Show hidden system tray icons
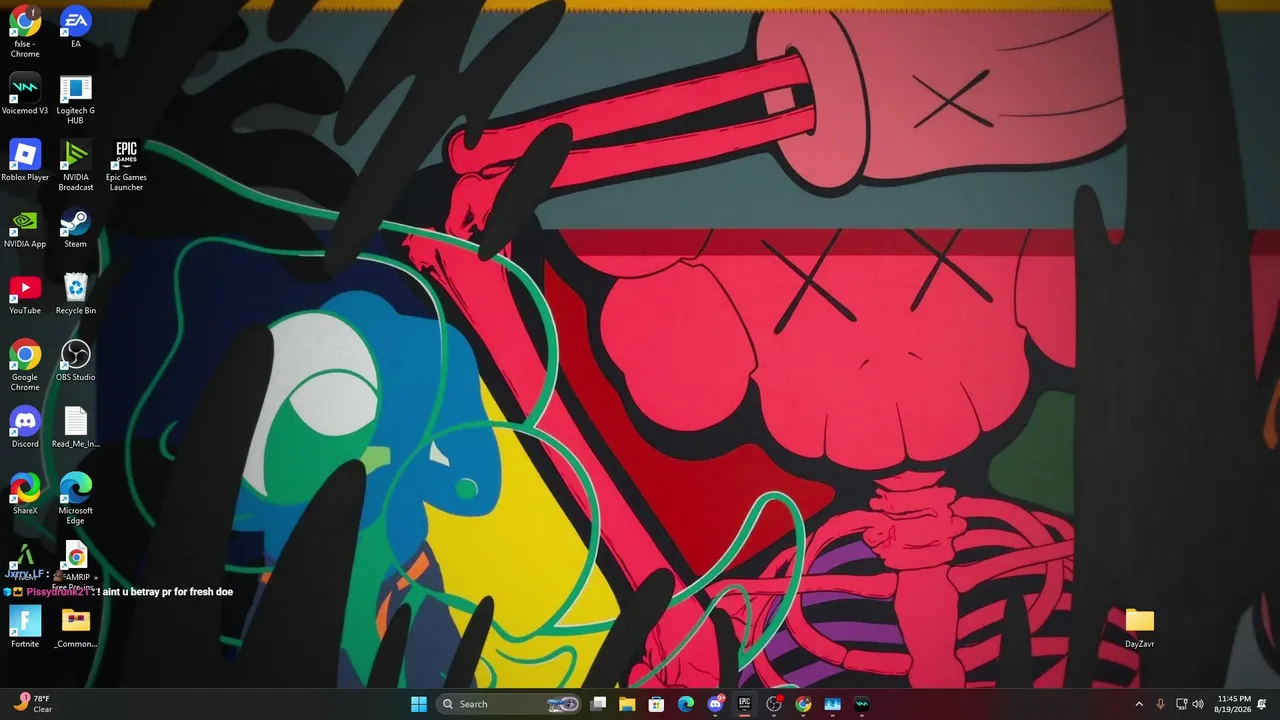 tap(1139, 704)
